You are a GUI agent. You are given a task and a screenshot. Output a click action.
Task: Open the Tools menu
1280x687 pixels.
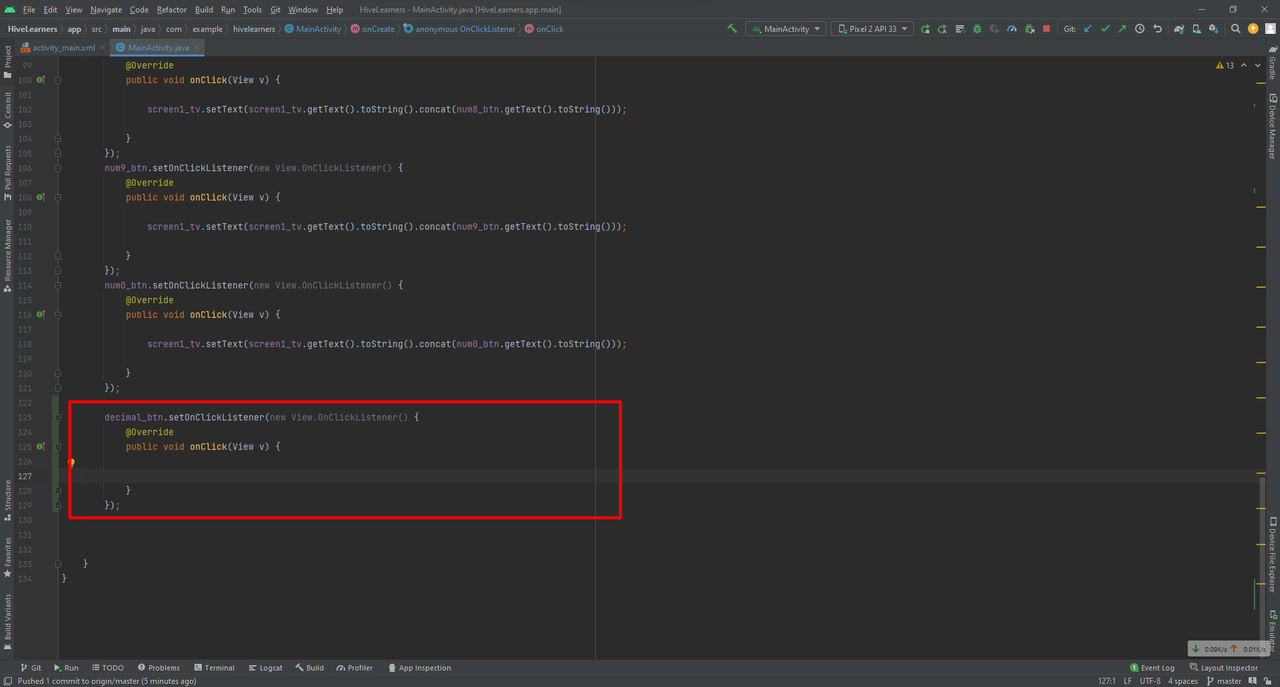252,9
